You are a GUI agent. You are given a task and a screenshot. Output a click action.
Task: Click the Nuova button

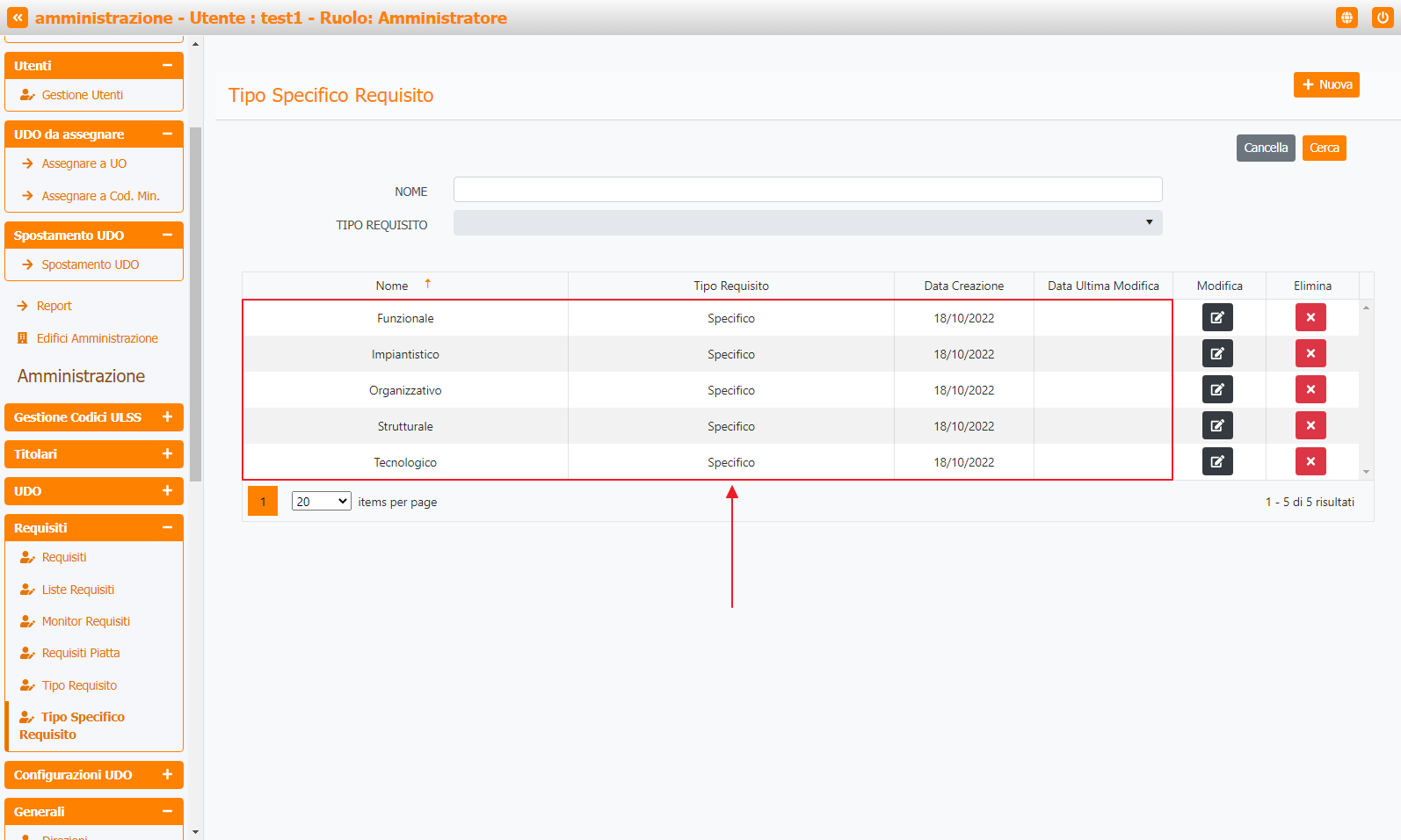click(x=1326, y=84)
